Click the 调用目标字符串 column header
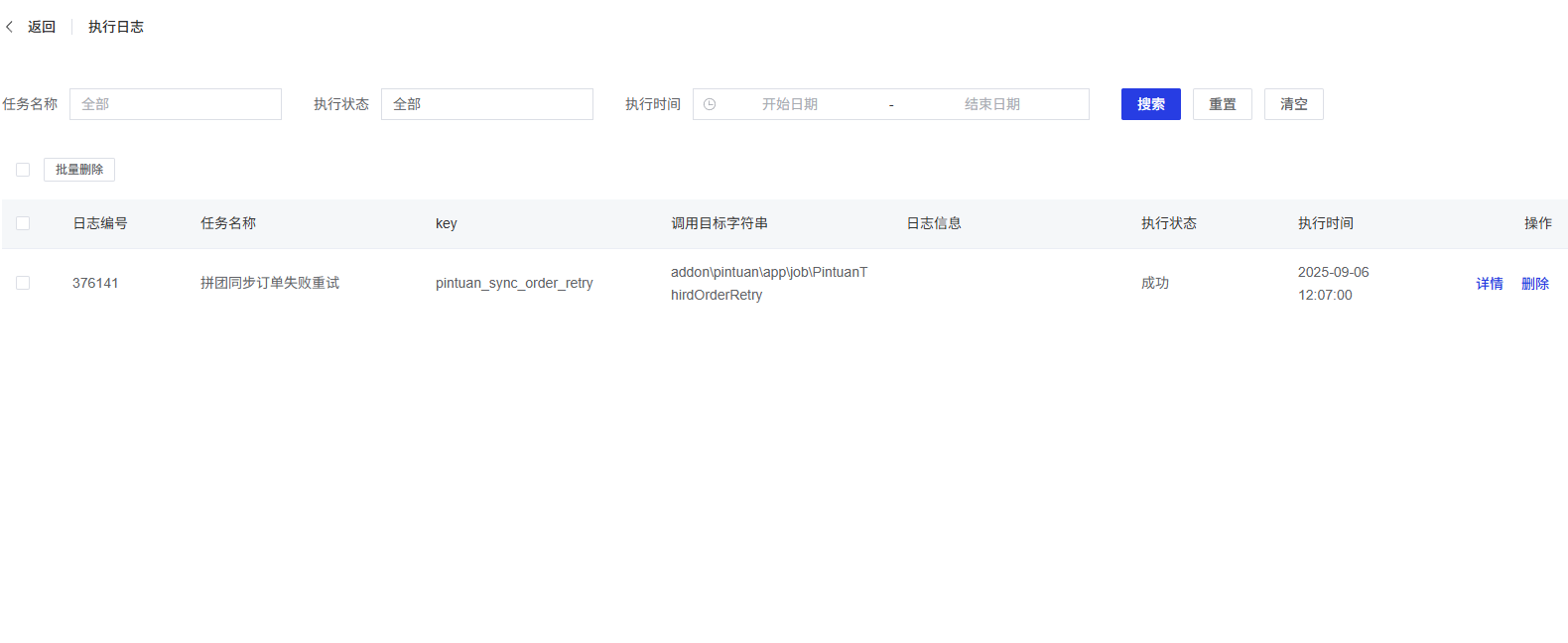The height and width of the screenshot is (643, 1568). coord(719,223)
